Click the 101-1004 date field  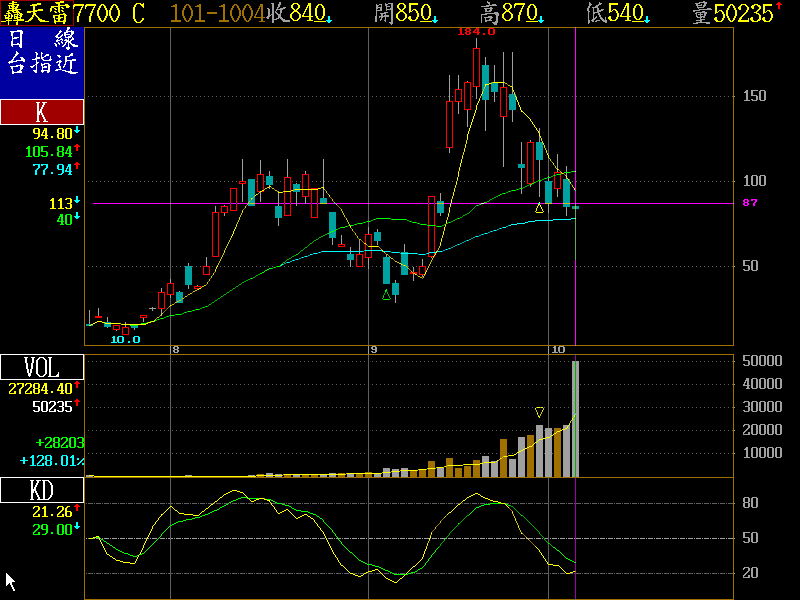click(217, 13)
